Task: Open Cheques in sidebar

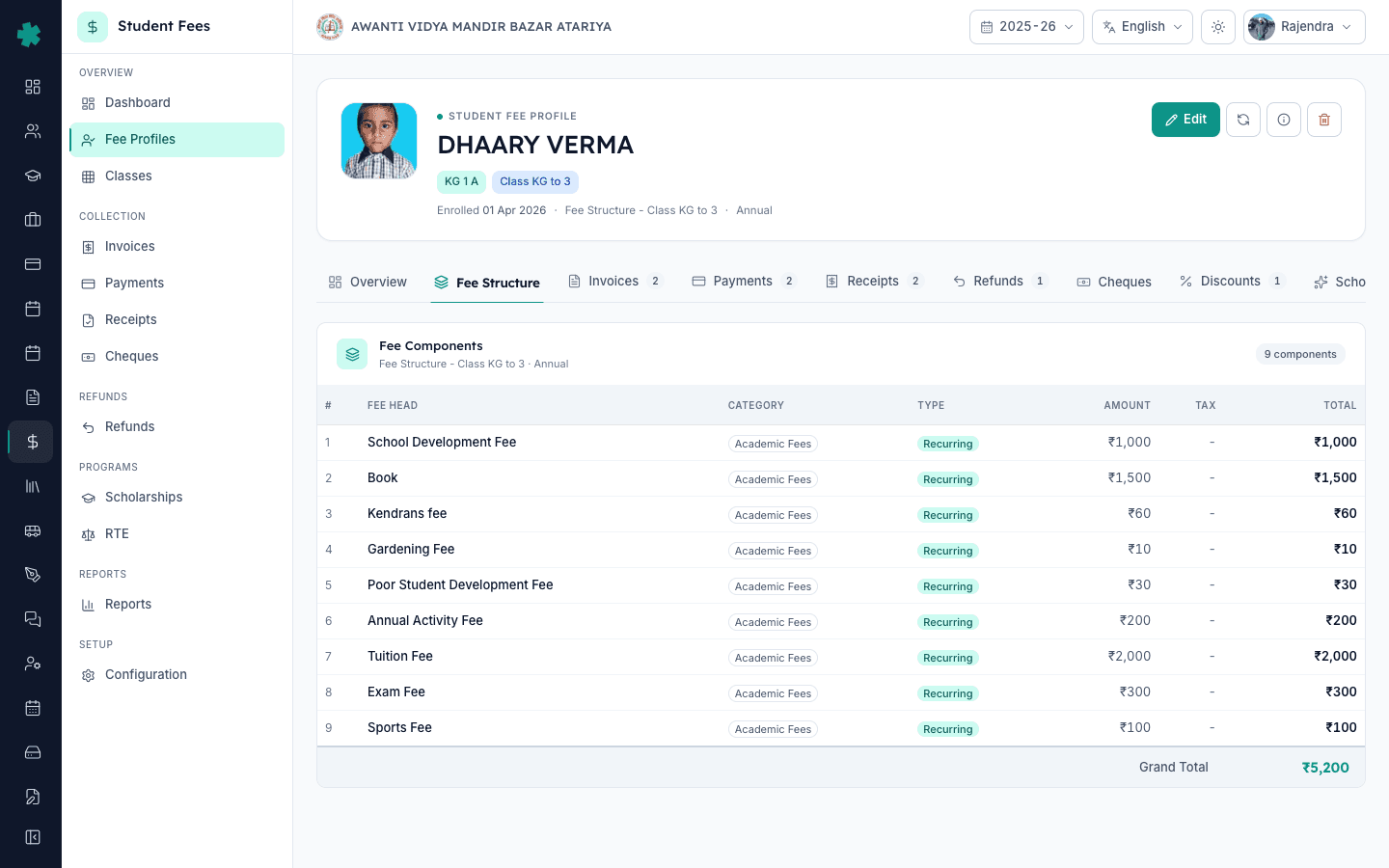Action: click(x=177, y=357)
